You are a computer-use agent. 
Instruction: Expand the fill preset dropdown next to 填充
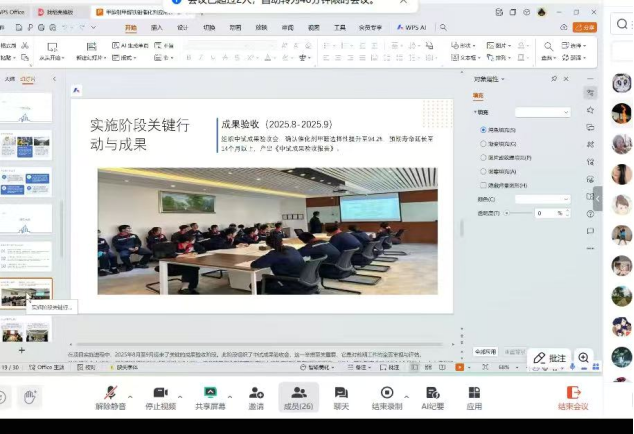tap(542, 112)
